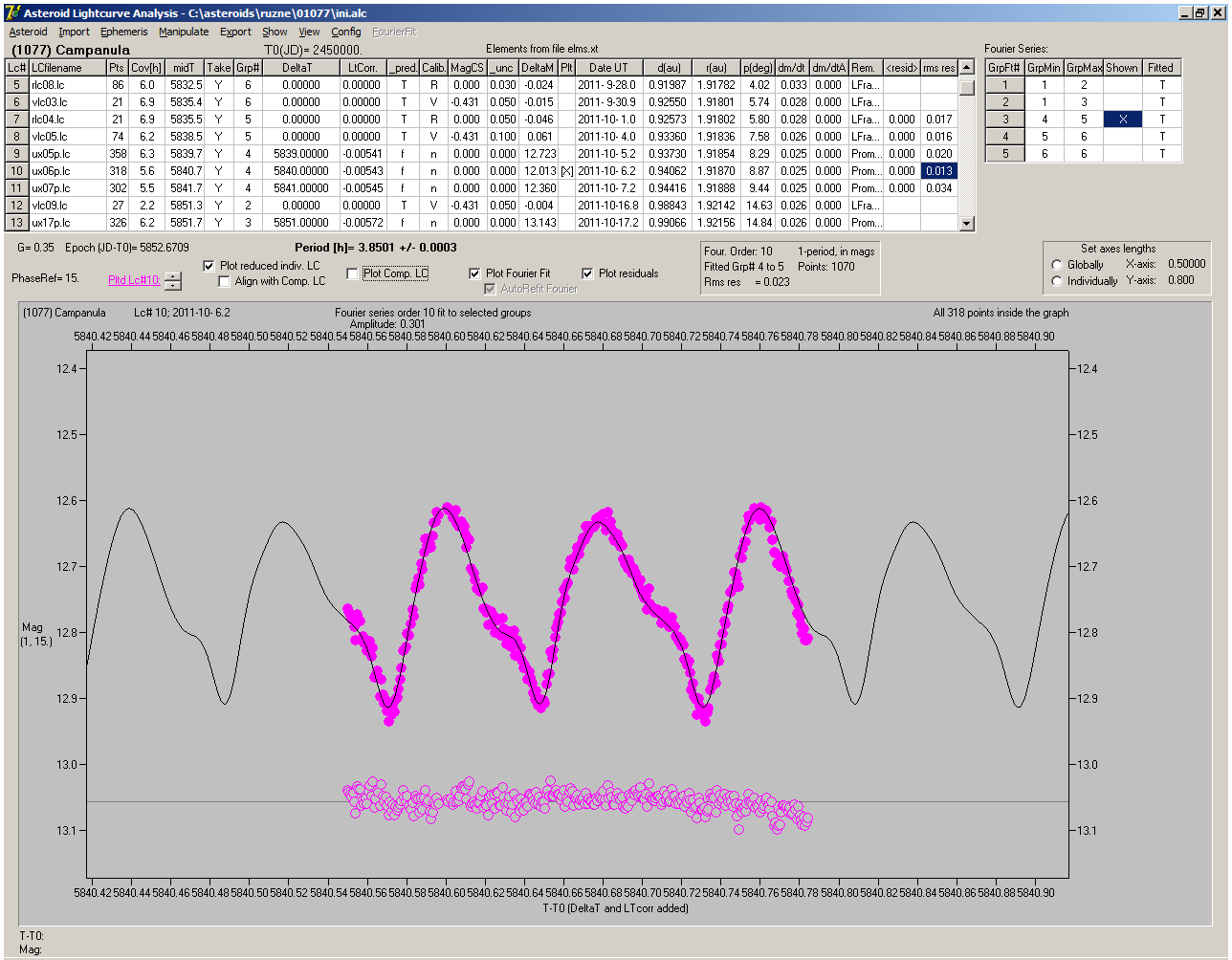Screen dimensions: 1232x960
Task: Click DeltaT cell 5840.00000
Action: click(x=300, y=171)
